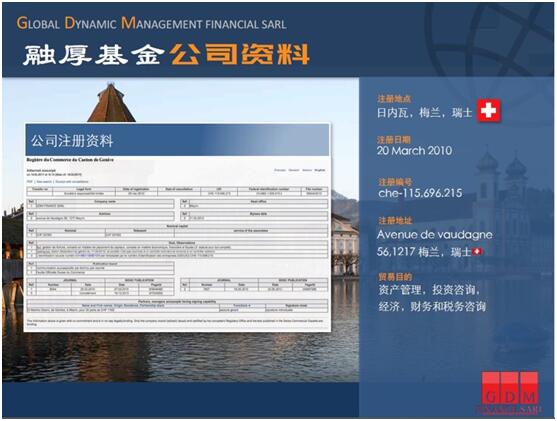Click the 注册编号 label

click(x=395, y=182)
